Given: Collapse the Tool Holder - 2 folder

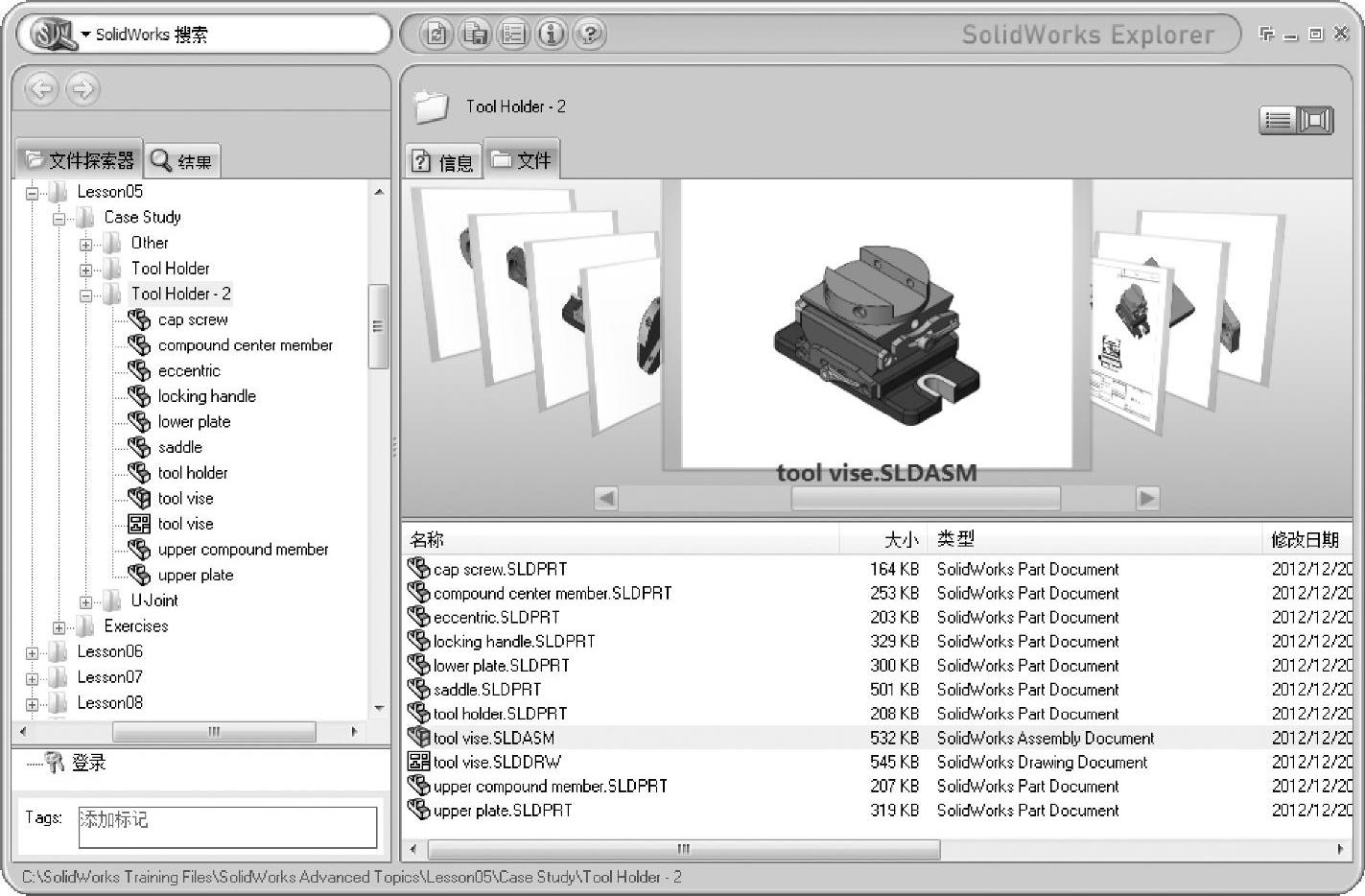Looking at the screenshot, I should (x=86, y=295).
